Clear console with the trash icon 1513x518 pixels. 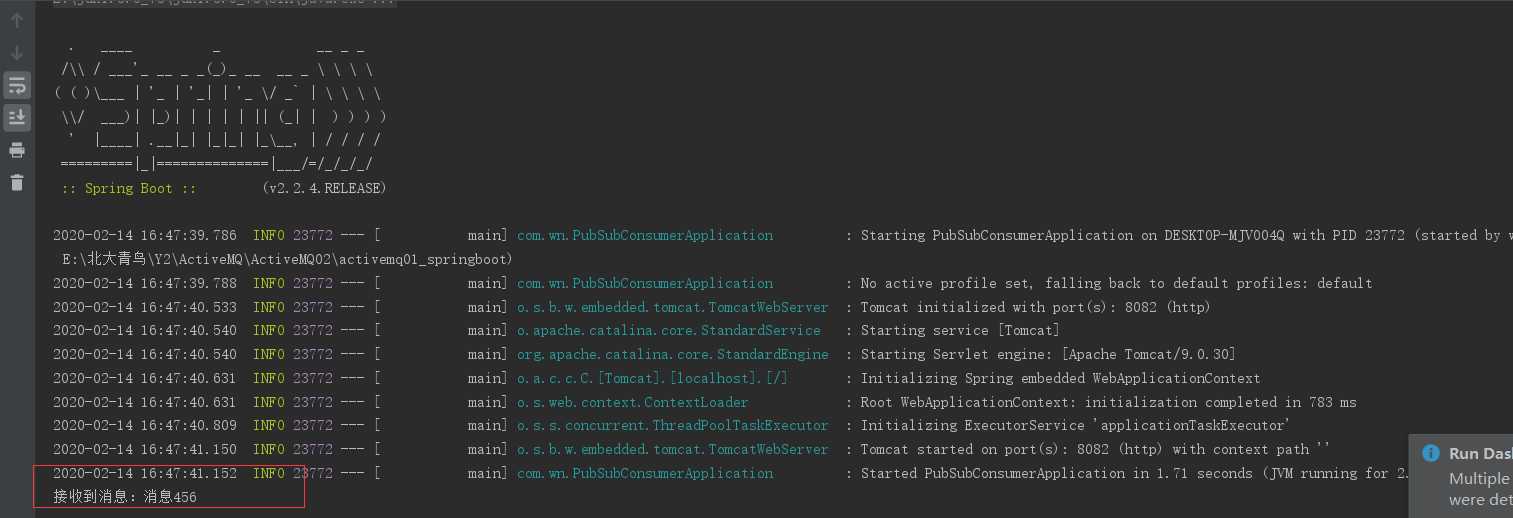coord(17,182)
